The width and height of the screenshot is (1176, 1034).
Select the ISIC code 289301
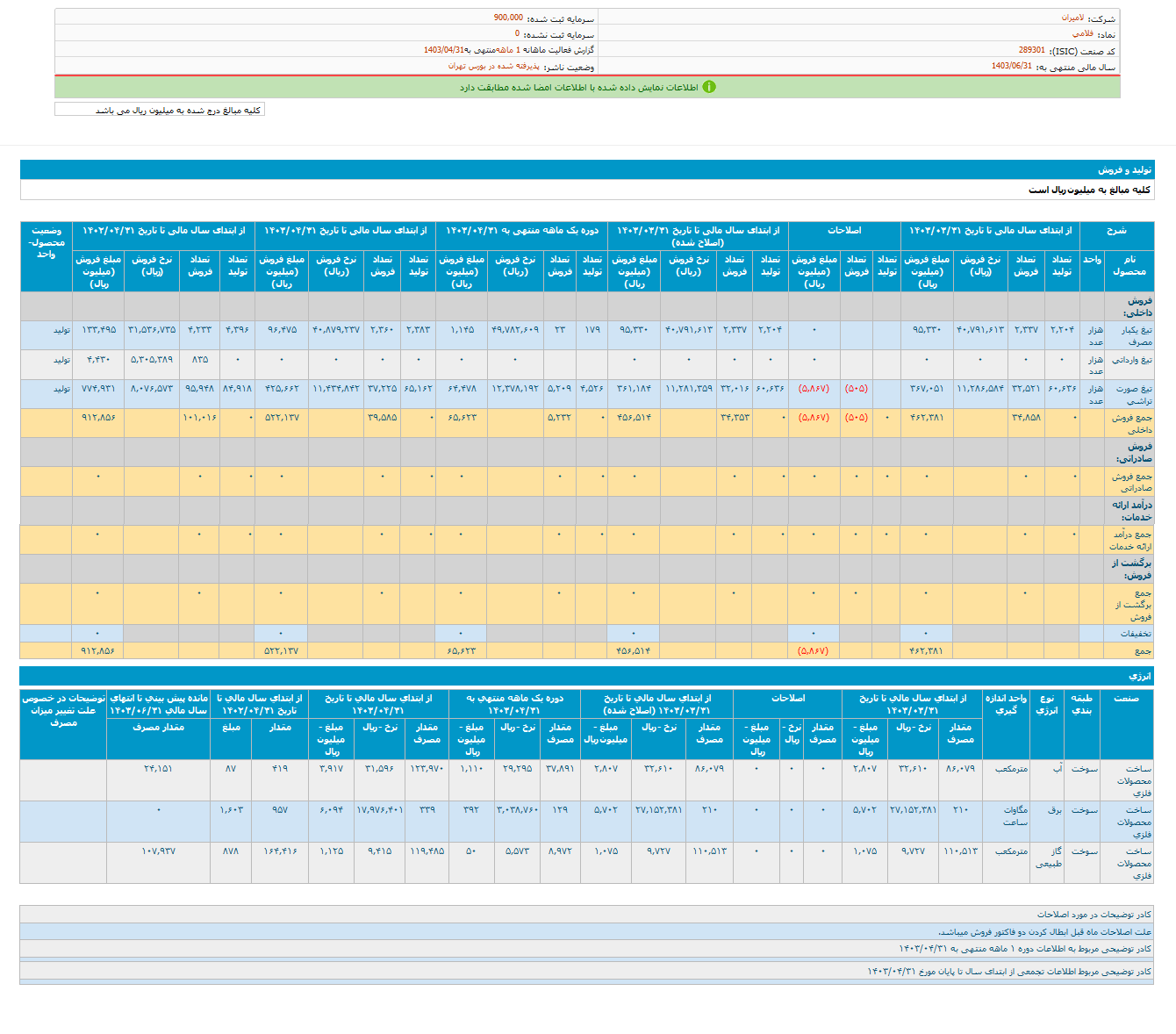tap(1031, 51)
